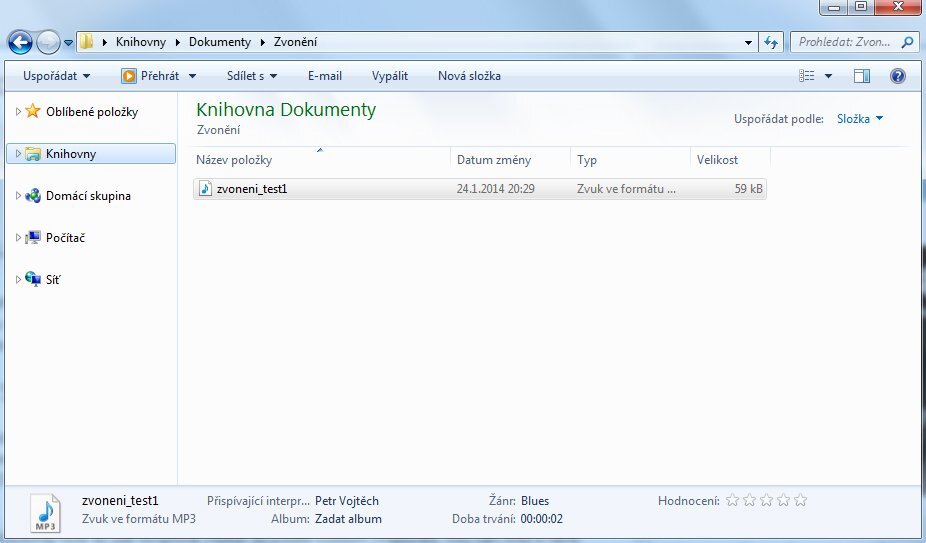Click the Síť network icon
Image resolution: width=926 pixels, height=543 pixels.
33,279
